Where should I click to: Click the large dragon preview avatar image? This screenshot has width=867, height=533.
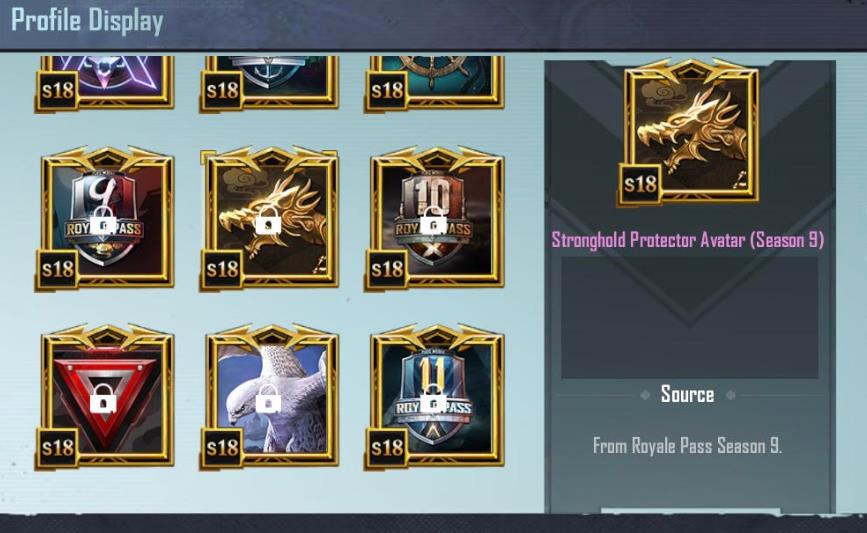tap(690, 132)
